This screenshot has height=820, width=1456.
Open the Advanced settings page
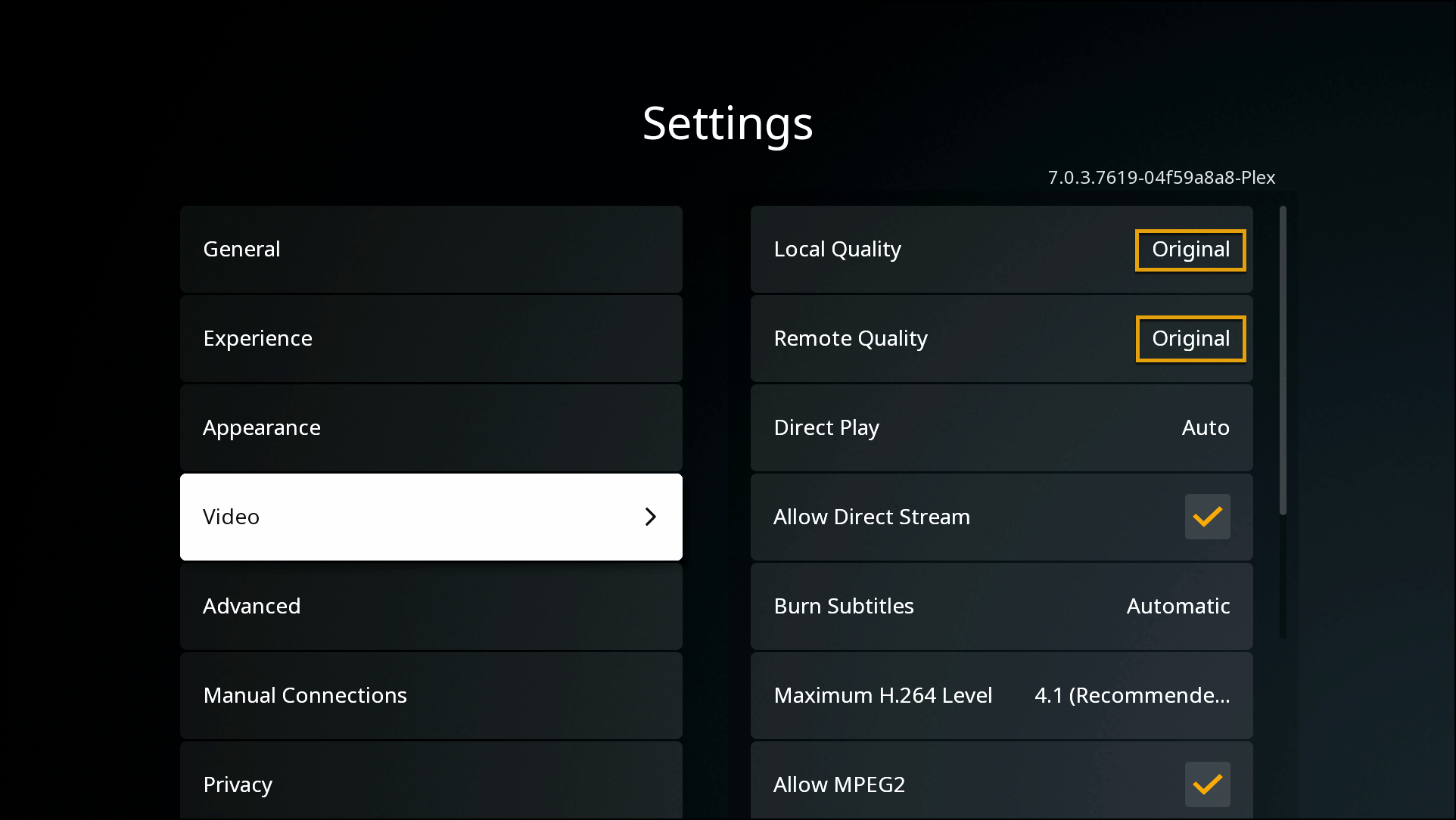[x=431, y=606]
